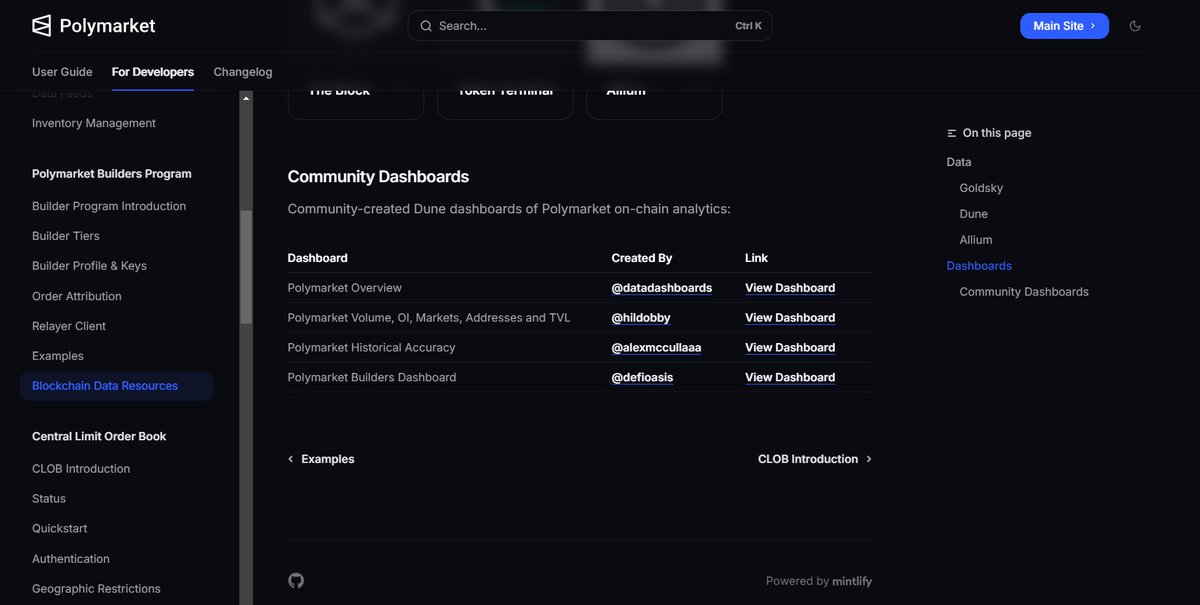Open the Changelog tab
This screenshot has height=605, width=1200.
point(242,71)
